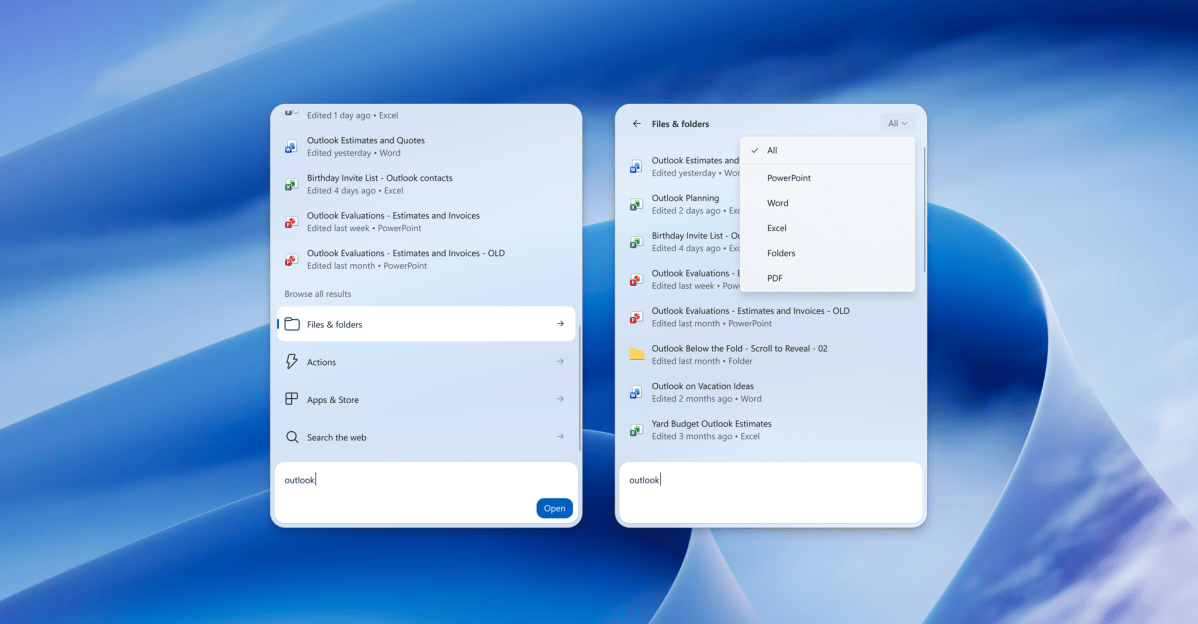Click the blue Open button
Screen dimensions: 1198x624
click(555, 508)
